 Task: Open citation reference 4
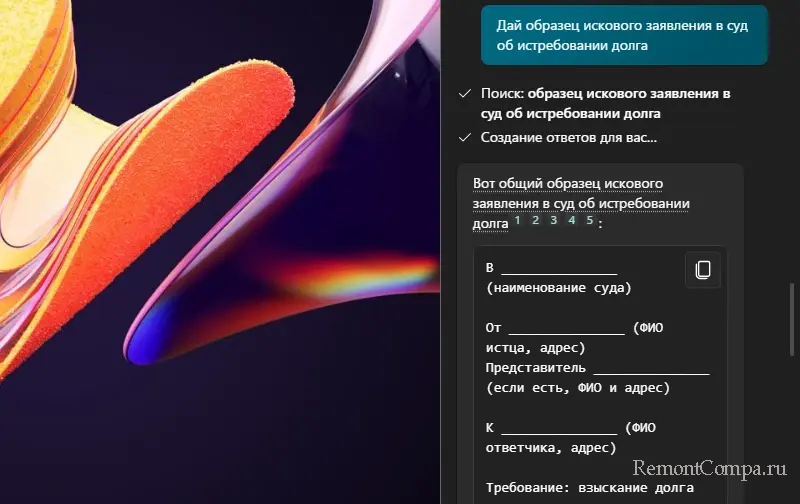pos(572,220)
